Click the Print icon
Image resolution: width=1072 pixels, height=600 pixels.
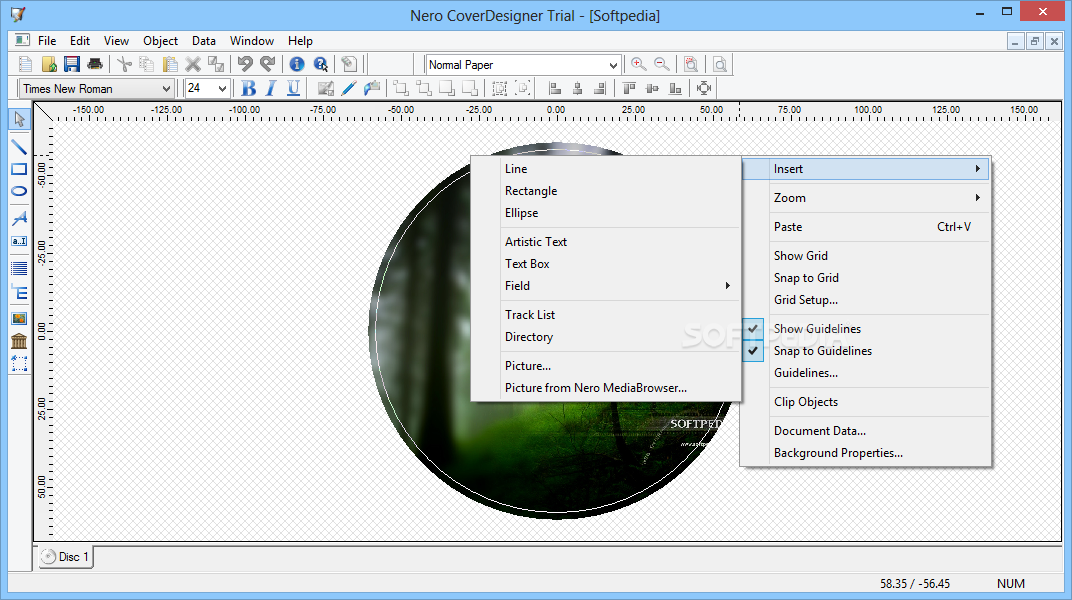click(x=95, y=64)
